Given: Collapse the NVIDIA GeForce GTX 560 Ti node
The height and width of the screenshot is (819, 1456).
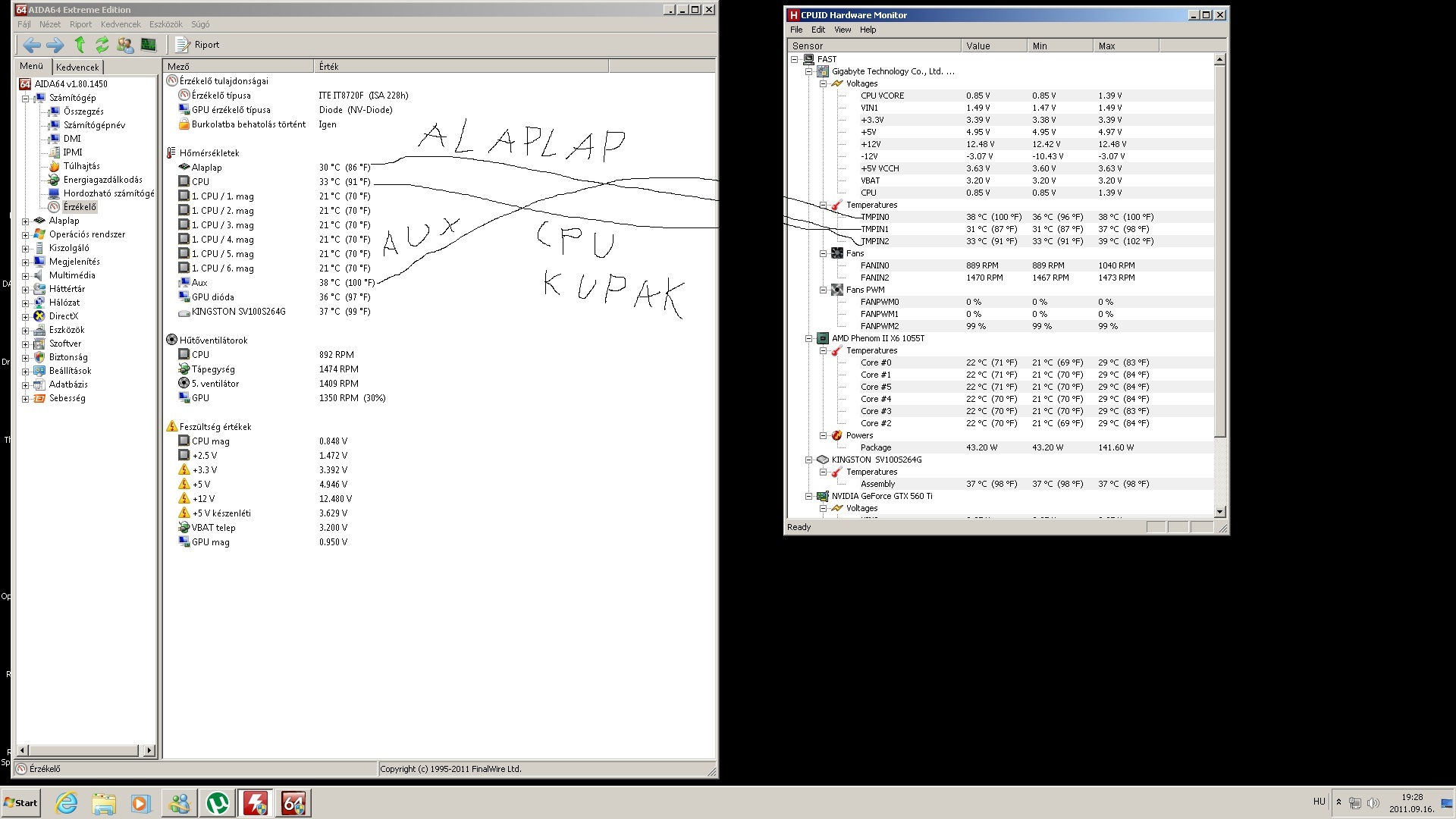Looking at the screenshot, I should click(809, 496).
